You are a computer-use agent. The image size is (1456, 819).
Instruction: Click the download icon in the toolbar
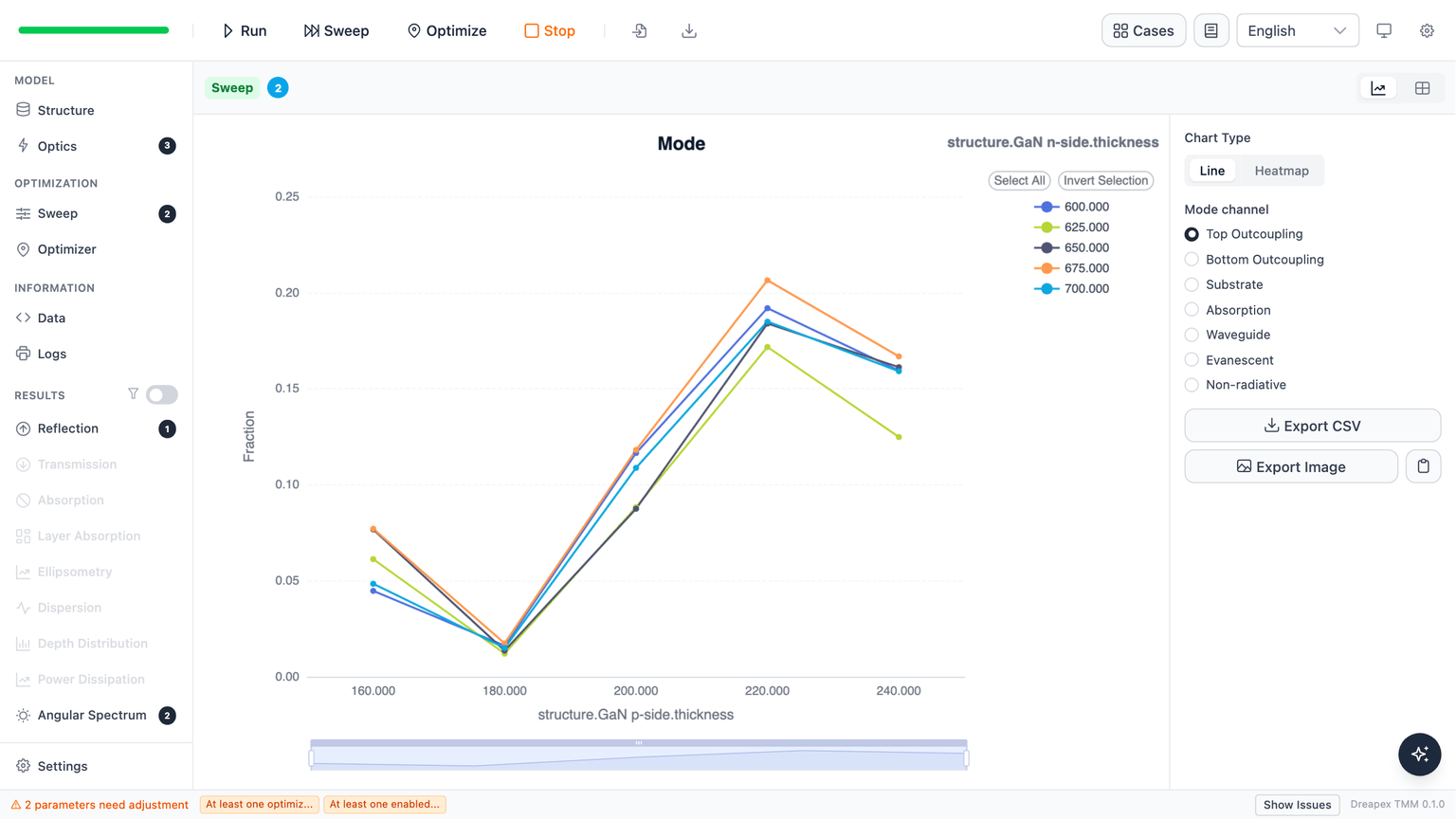[x=689, y=31]
